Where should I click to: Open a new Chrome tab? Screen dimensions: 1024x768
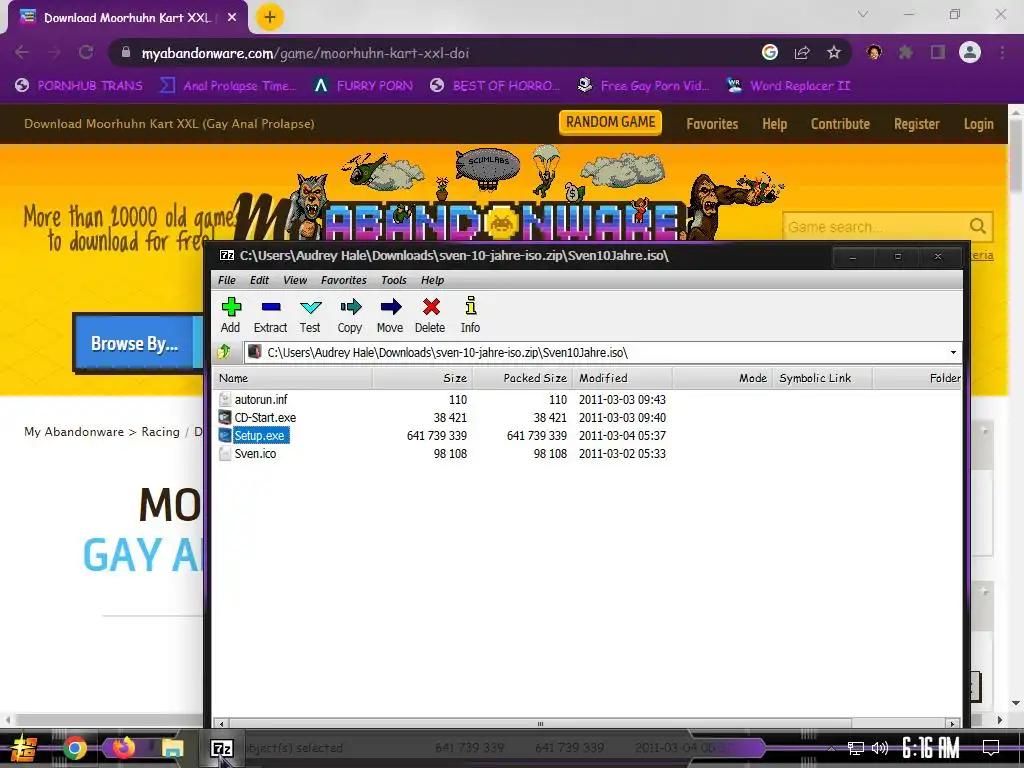click(270, 17)
